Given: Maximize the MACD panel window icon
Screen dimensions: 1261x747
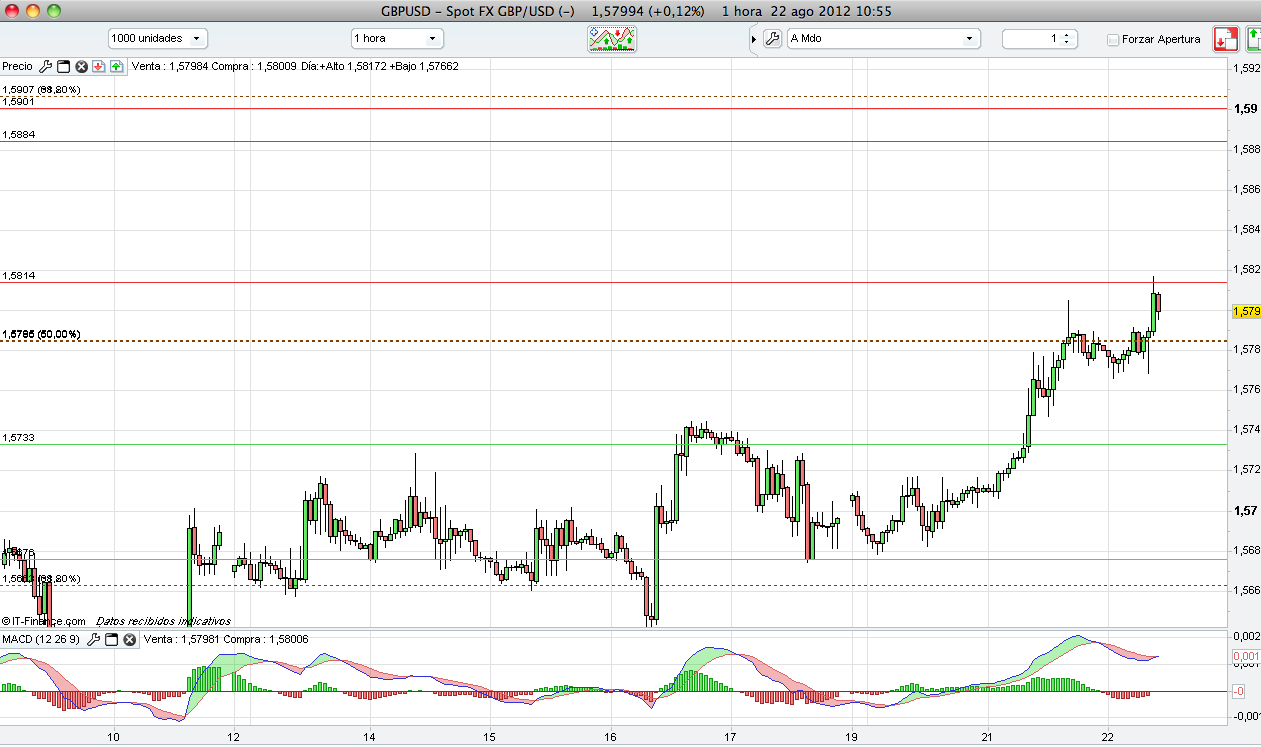Looking at the screenshot, I should click(x=111, y=639).
